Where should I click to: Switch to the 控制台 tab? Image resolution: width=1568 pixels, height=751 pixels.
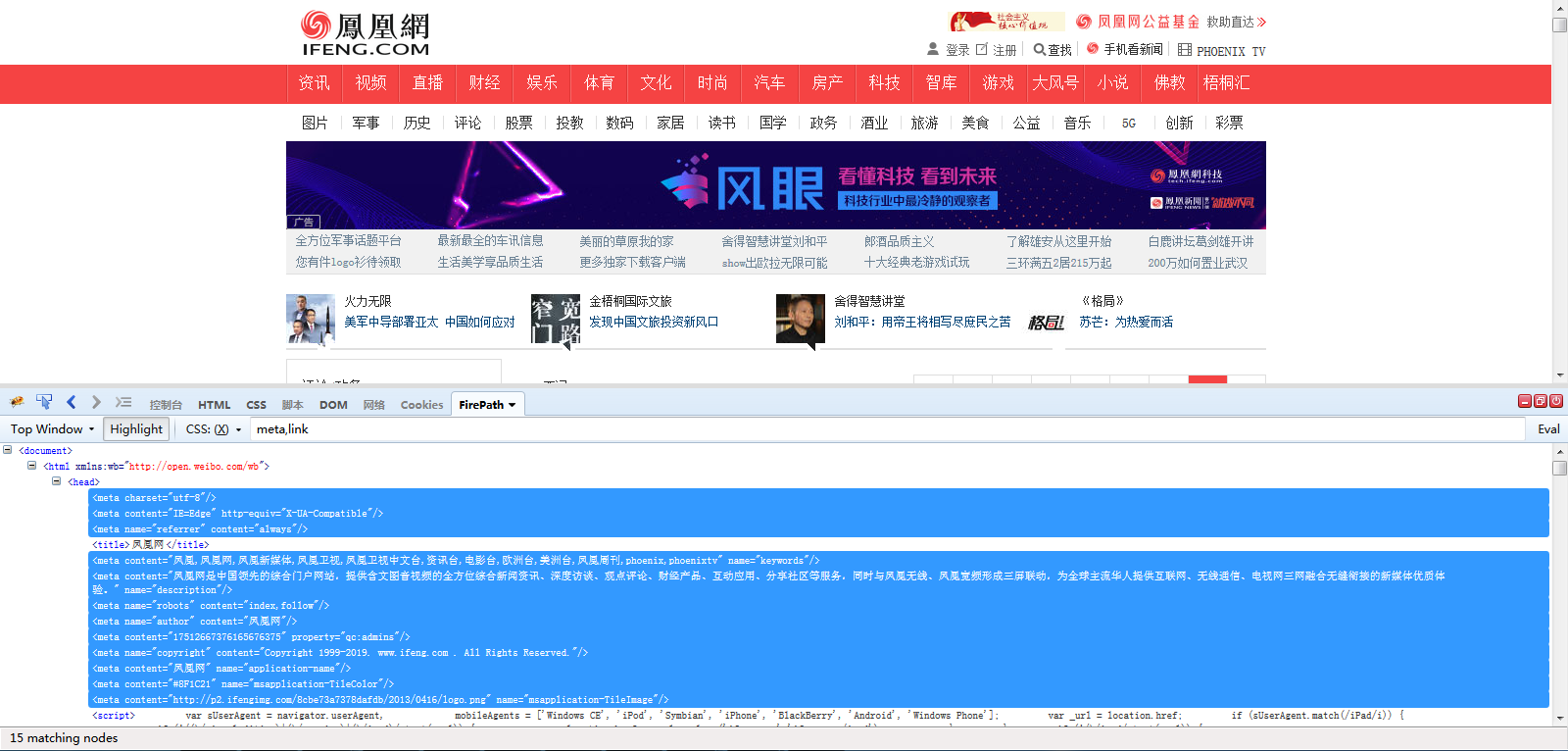166,405
